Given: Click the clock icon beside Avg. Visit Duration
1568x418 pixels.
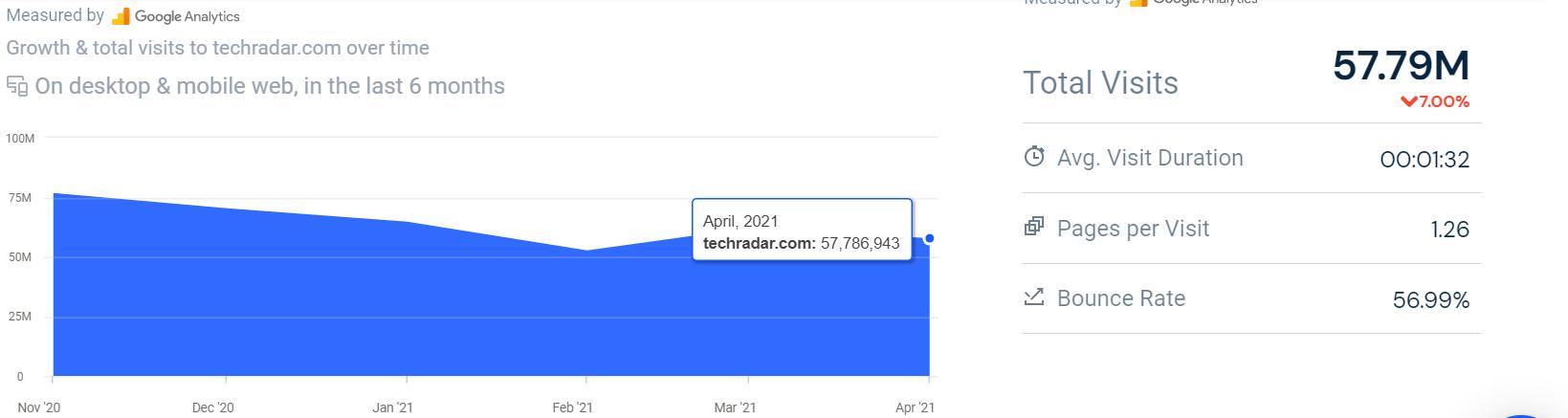Looking at the screenshot, I should tap(1034, 157).
